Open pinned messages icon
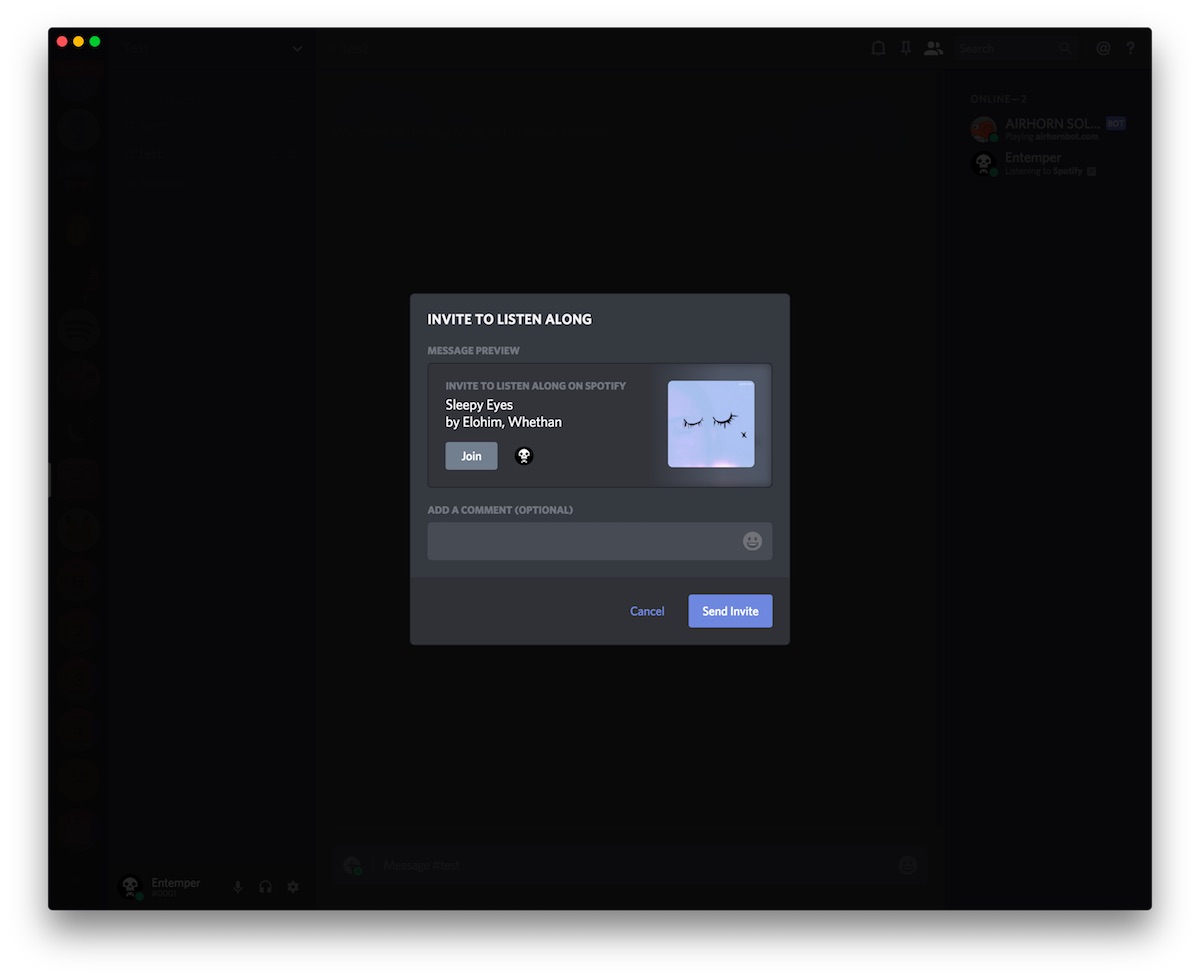The image size is (1200, 979). [905, 48]
